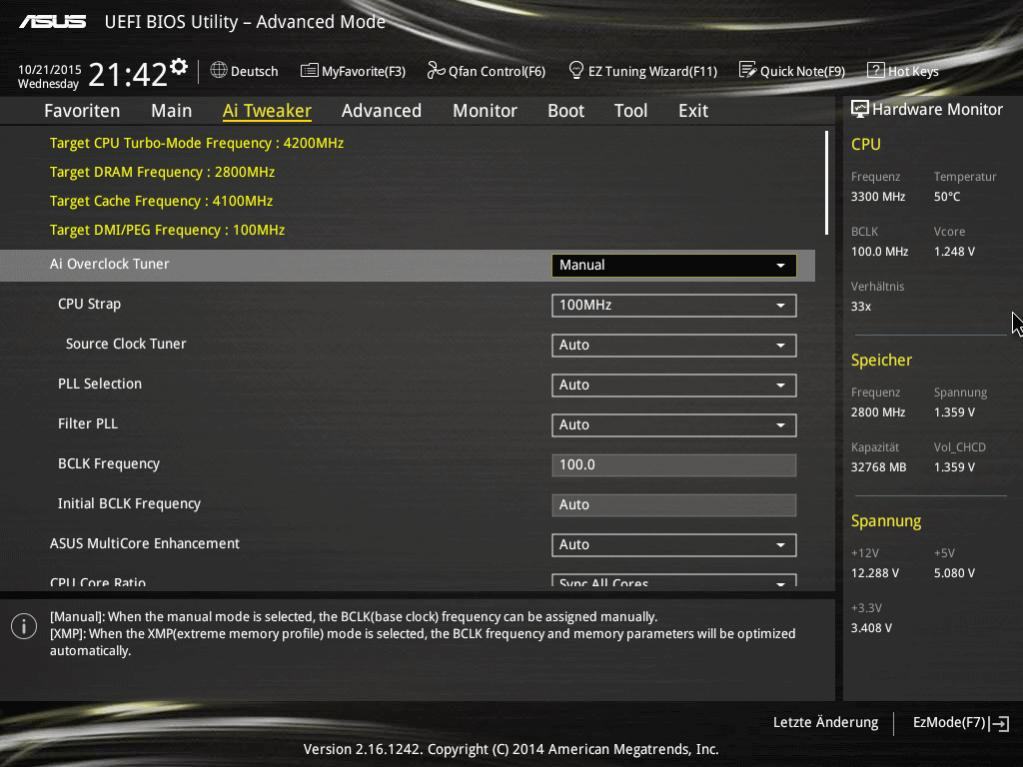Screen dimensions: 1023x767
Task: Launch Qfan Control(F6)
Action: [486, 70]
